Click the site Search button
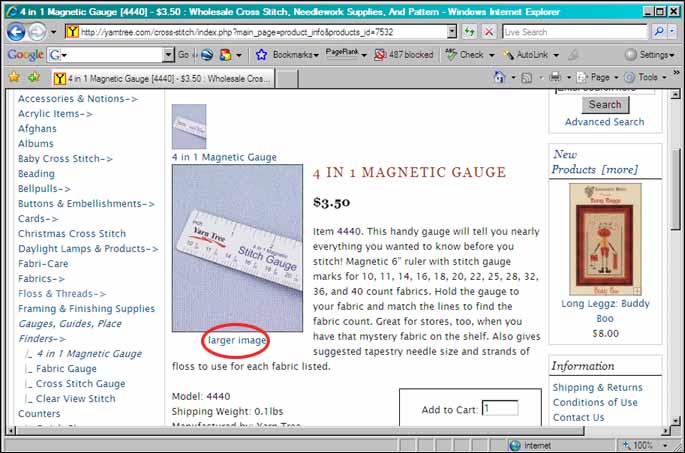The width and height of the screenshot is (685, 453). coord(605,104)
